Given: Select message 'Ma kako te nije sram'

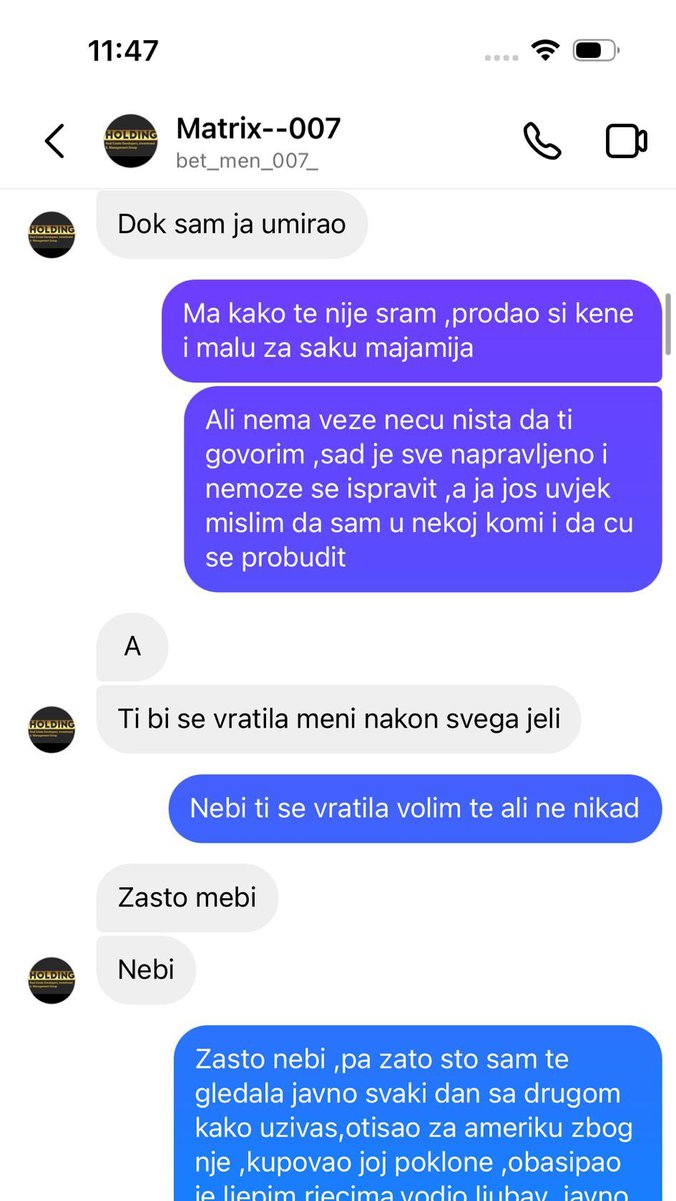Looking at the screenshot, I should (x=412, y=331).
